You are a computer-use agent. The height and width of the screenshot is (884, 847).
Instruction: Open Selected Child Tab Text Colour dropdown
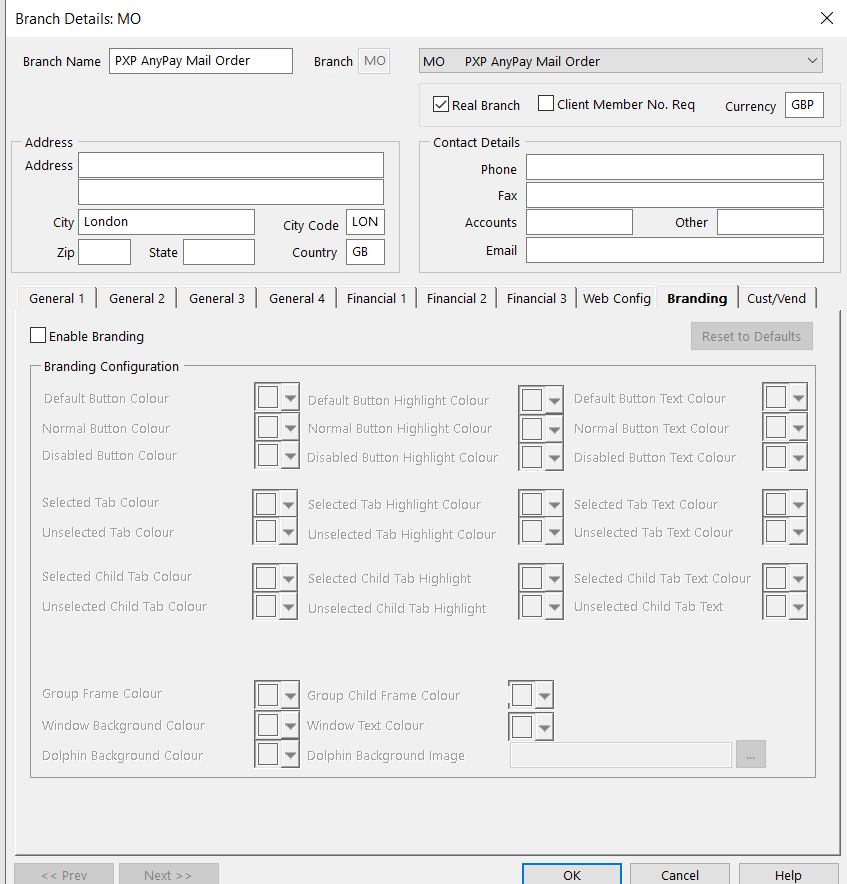(x=798, y=578)
